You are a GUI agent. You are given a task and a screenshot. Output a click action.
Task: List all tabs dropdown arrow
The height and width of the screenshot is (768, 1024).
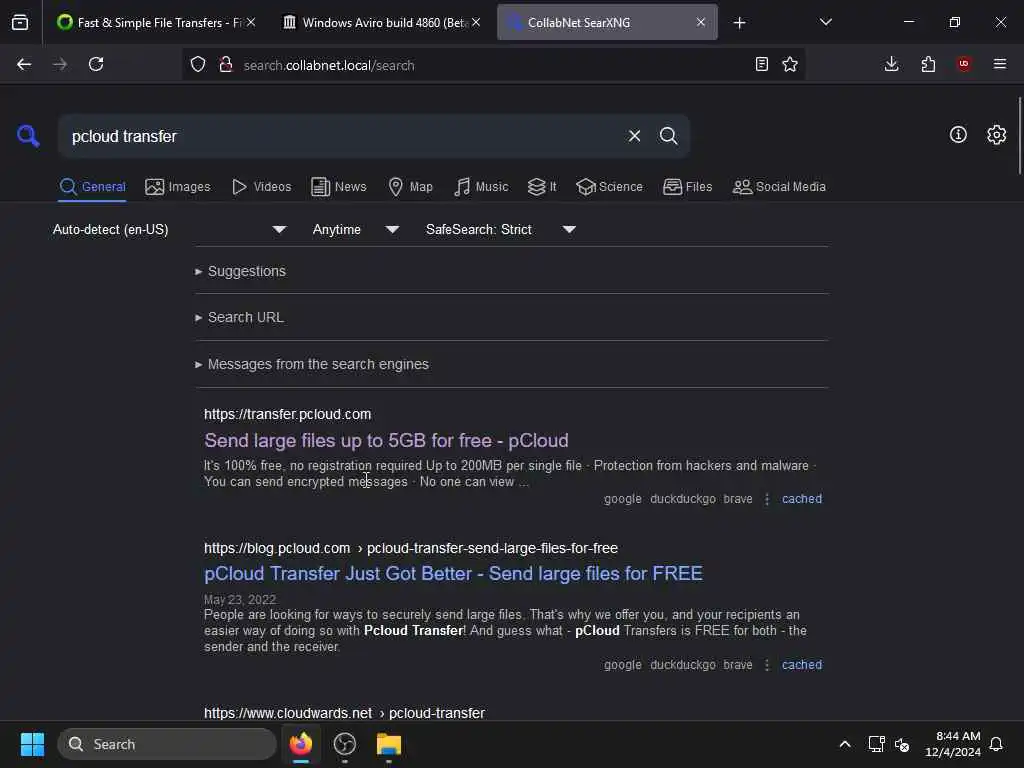coord(825,22)
